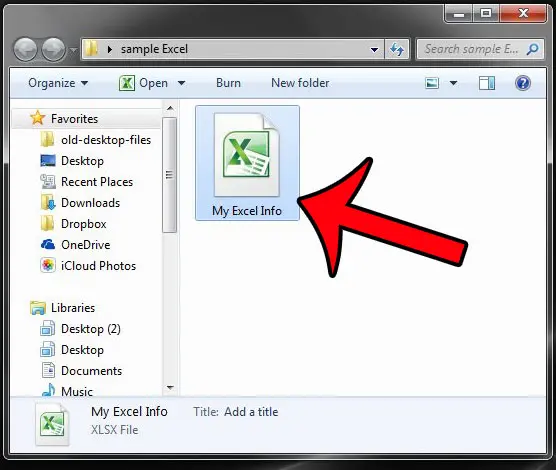Click My Excel Info name in details pane
The image size is (556, 470).
(x=129, y=411)
